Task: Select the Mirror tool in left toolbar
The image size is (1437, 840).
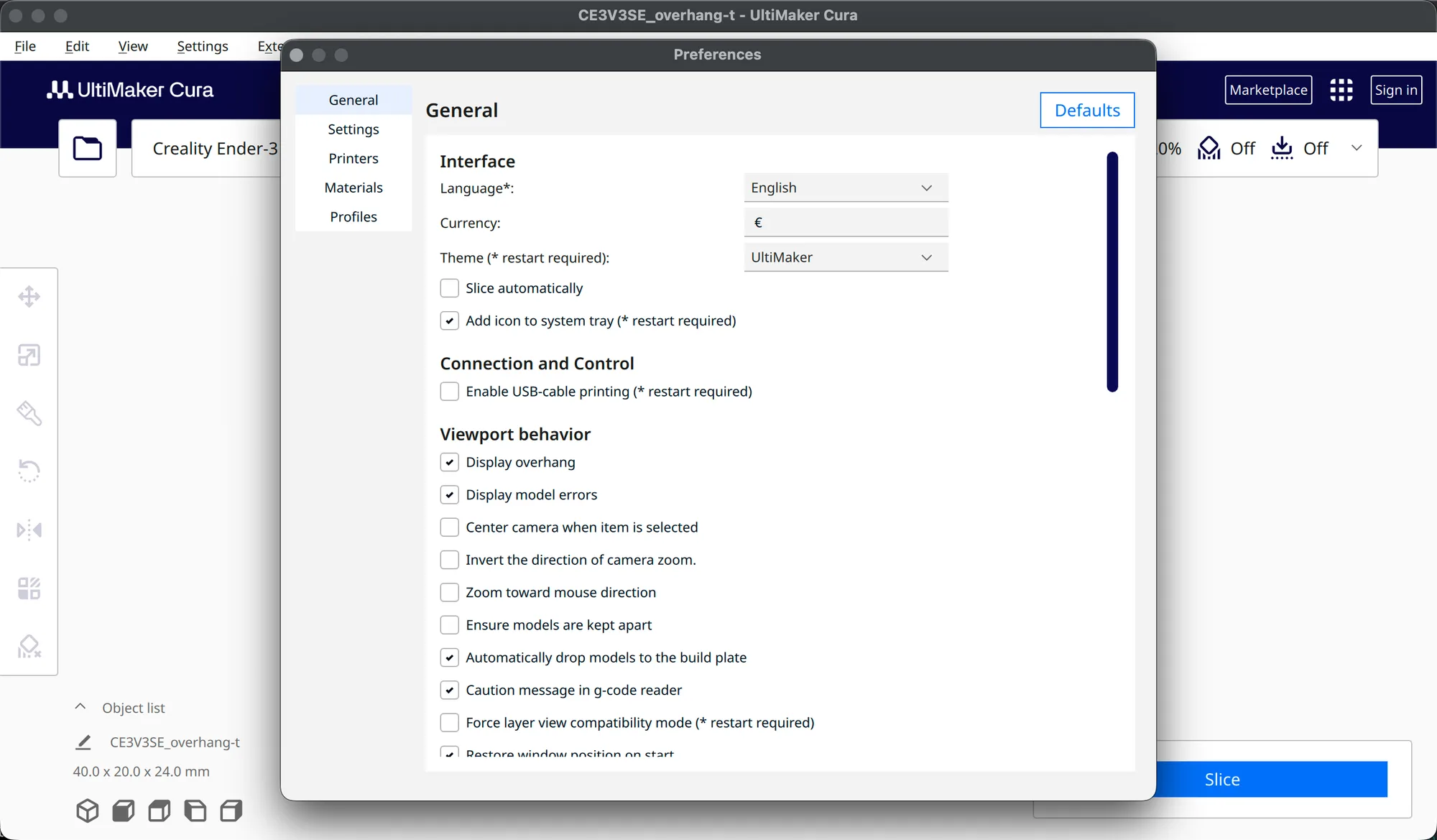Action: [x=29, y=530]
